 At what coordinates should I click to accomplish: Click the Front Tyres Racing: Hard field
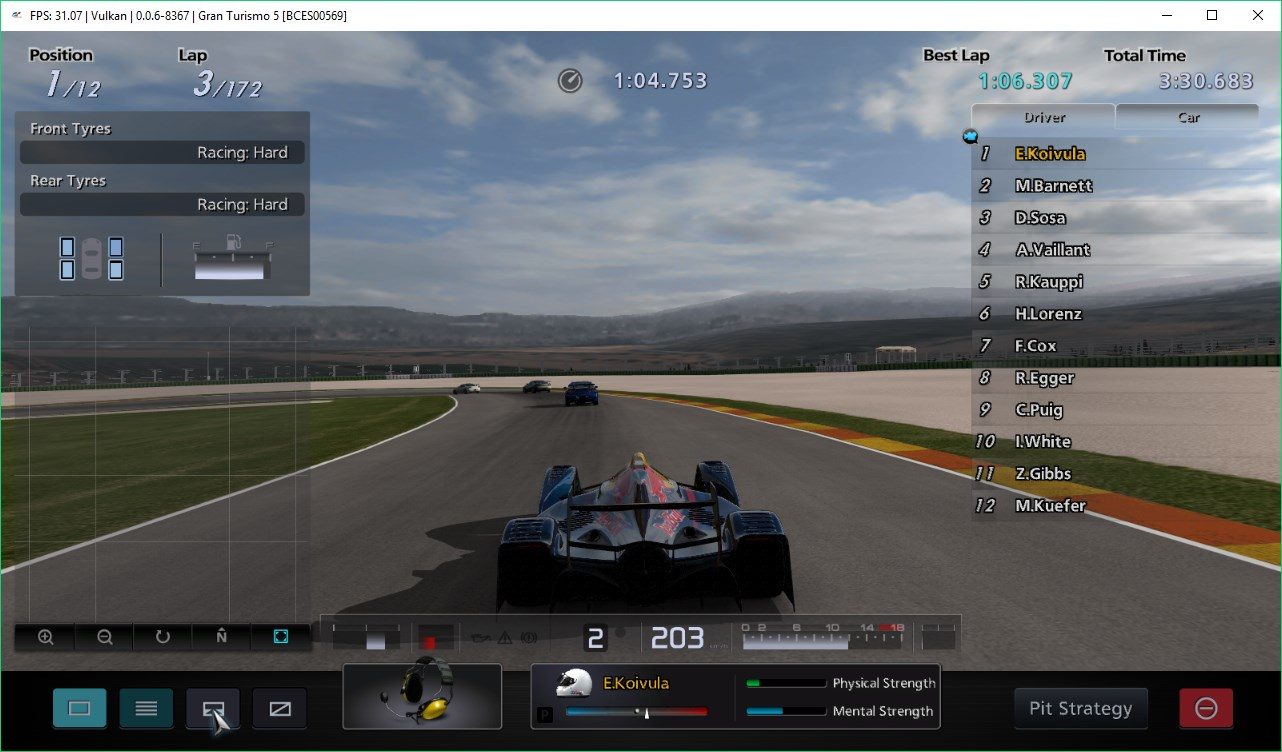coord(162,152)
